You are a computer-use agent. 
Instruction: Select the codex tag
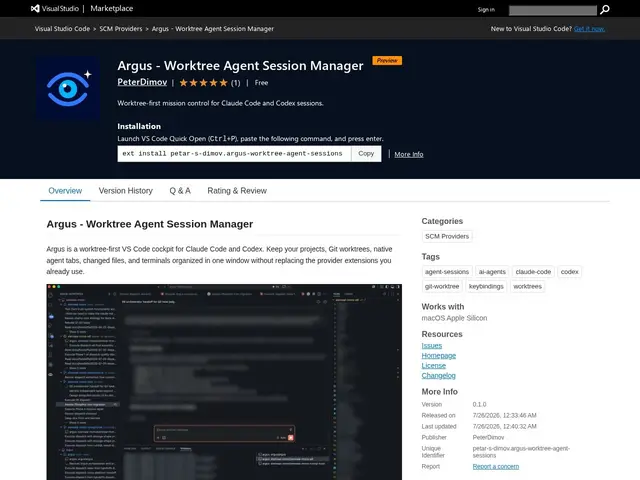tap(569, 272)
